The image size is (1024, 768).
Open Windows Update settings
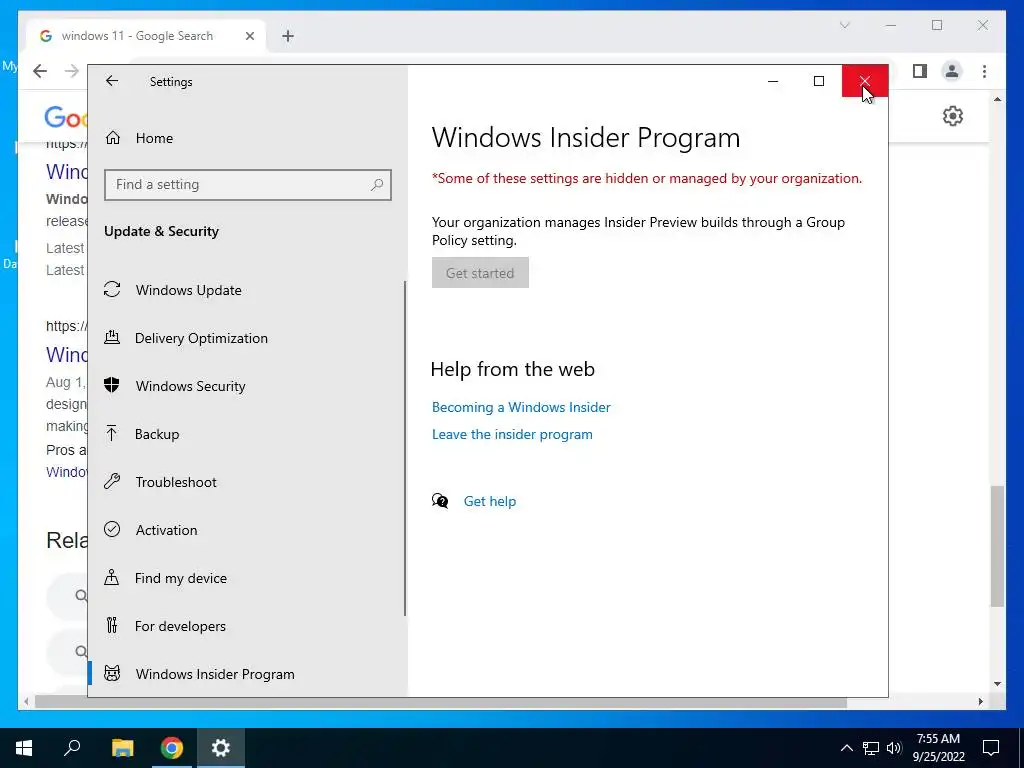point(247,290)
